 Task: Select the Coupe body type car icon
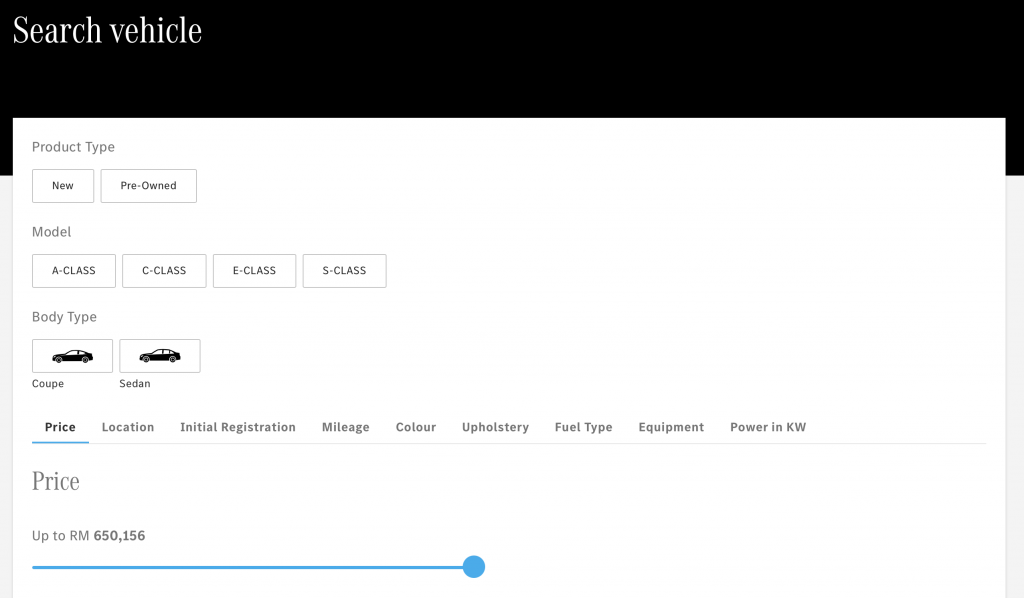click(x=72, y=356)
